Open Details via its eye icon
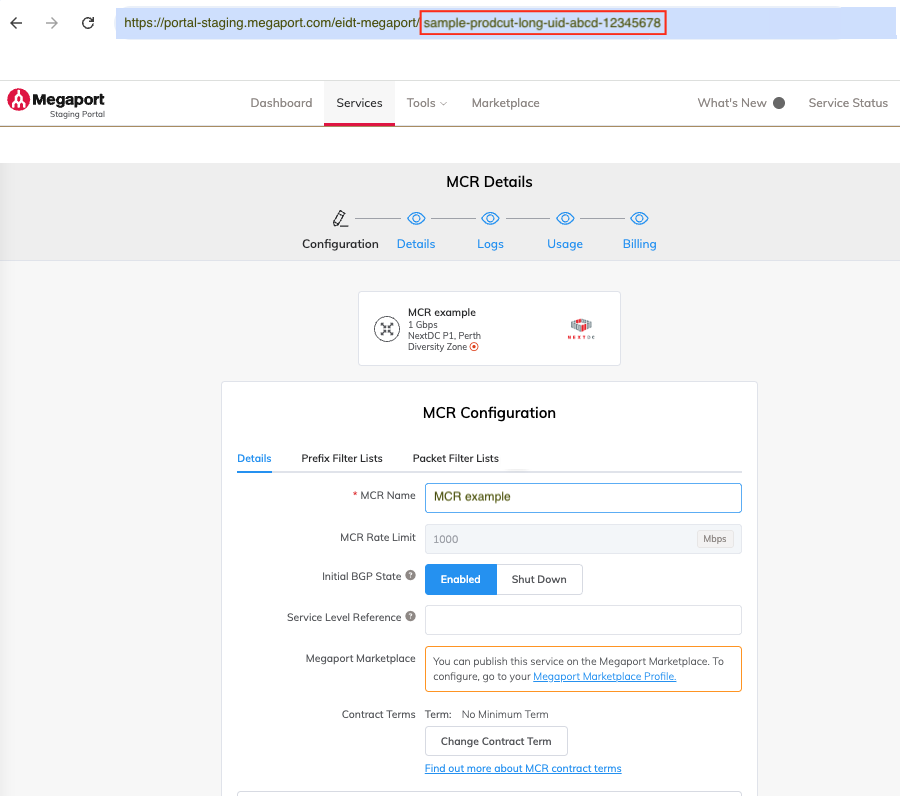Image resolution: width=900 pixels, height=796 pixels. click(x=416, y=218)
